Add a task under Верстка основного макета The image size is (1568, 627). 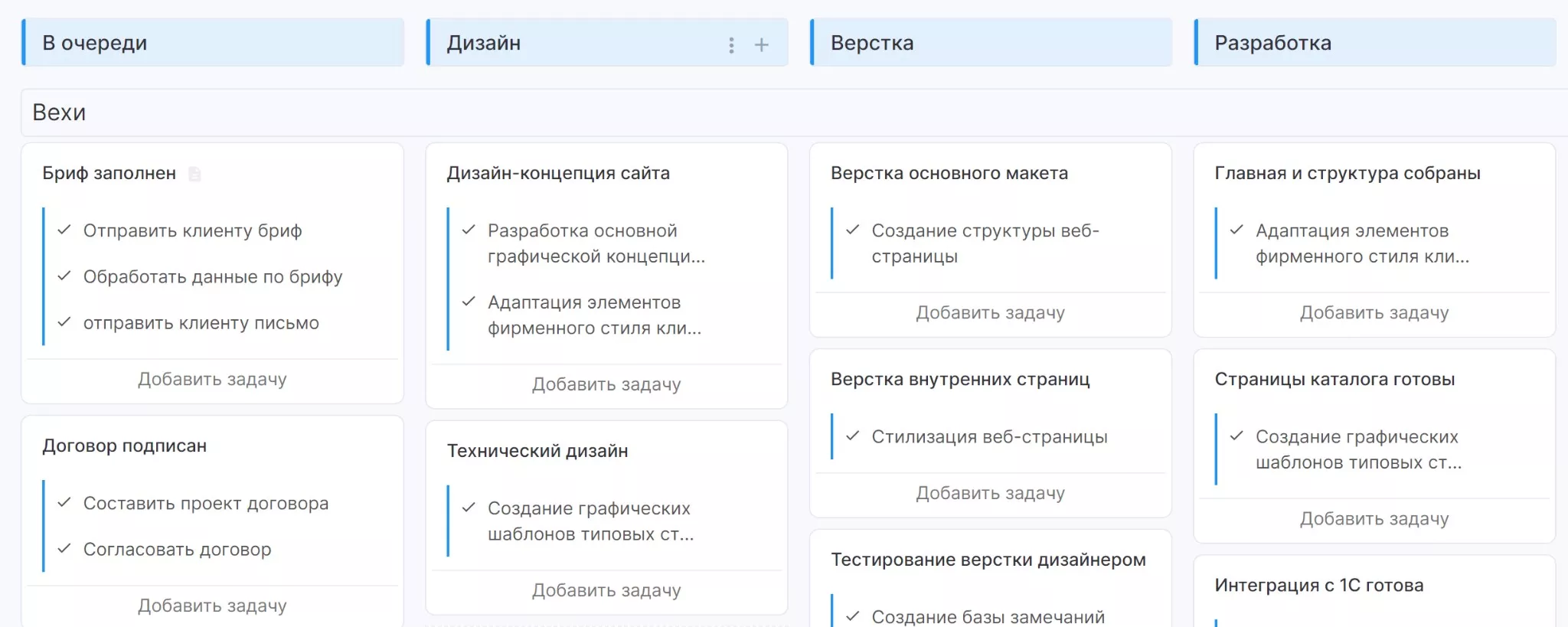(990, 313)
